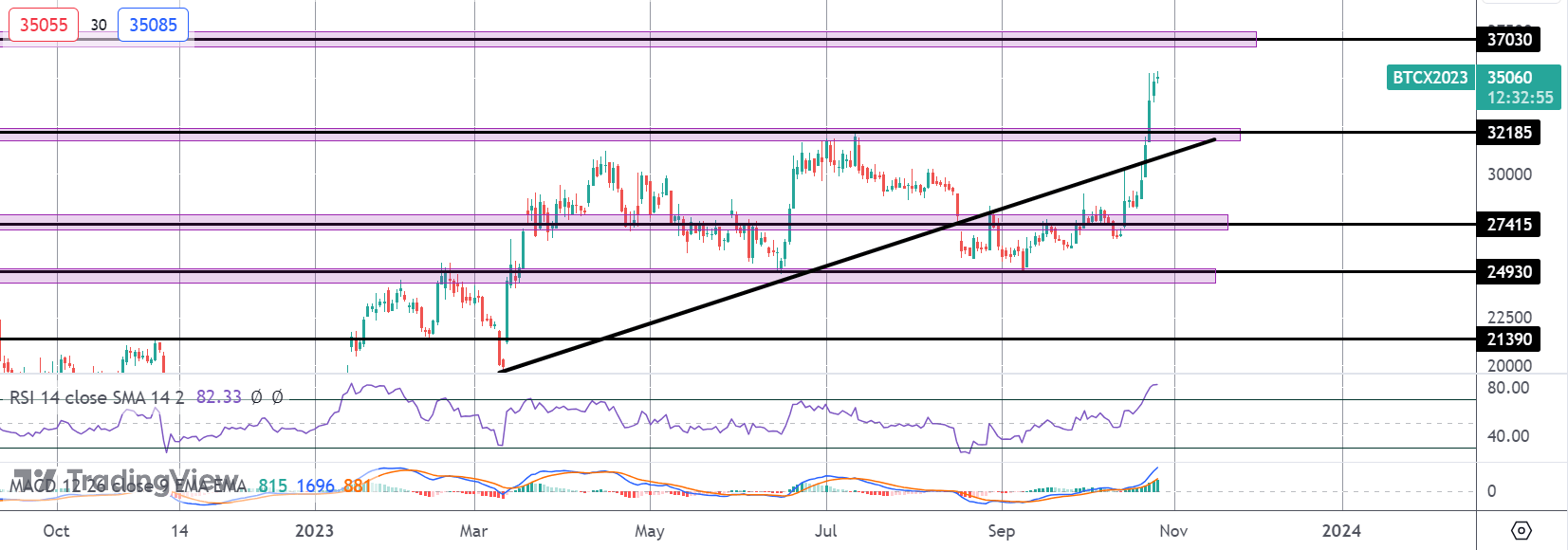Select the 21390 horizontal line price label
The width and height of the screenshot is (1568, 550).
1508,339
